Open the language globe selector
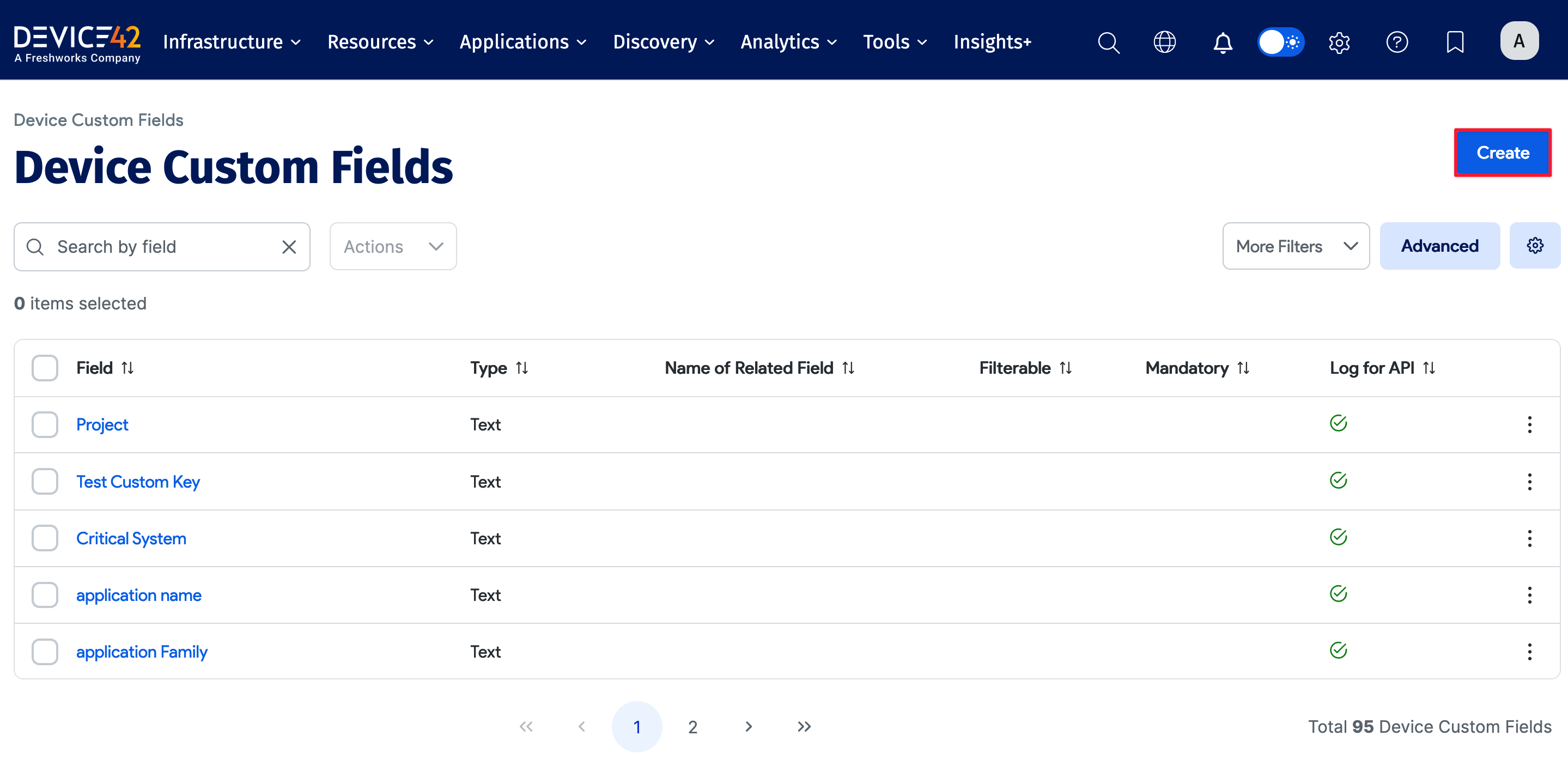 click(1164, 42)
